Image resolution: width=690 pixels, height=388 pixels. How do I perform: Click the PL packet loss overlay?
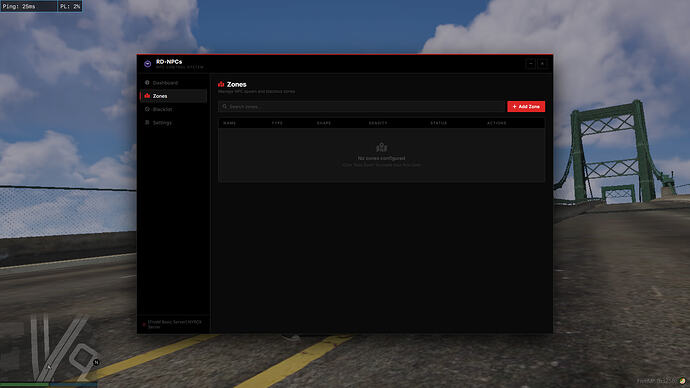pos(70,6)
